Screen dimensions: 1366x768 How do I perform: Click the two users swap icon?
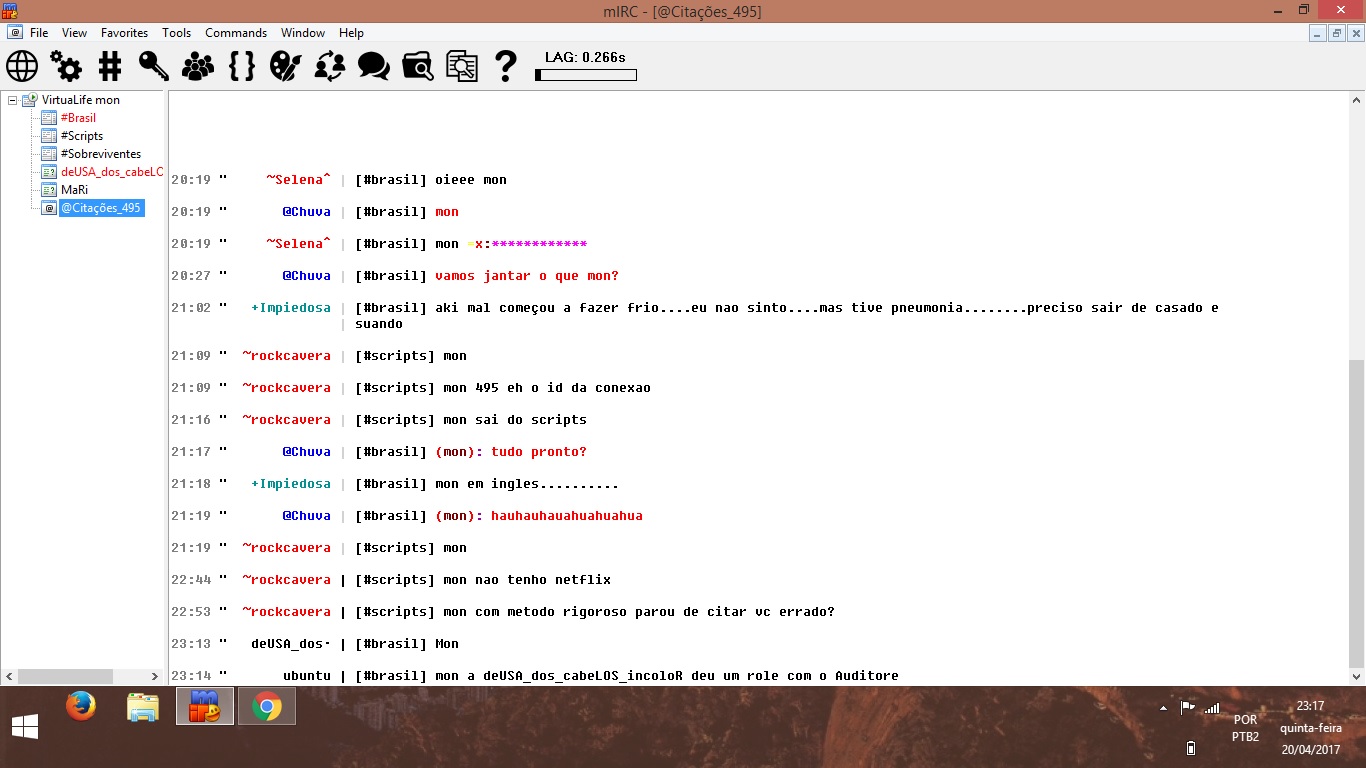click(x=330, y=66)
